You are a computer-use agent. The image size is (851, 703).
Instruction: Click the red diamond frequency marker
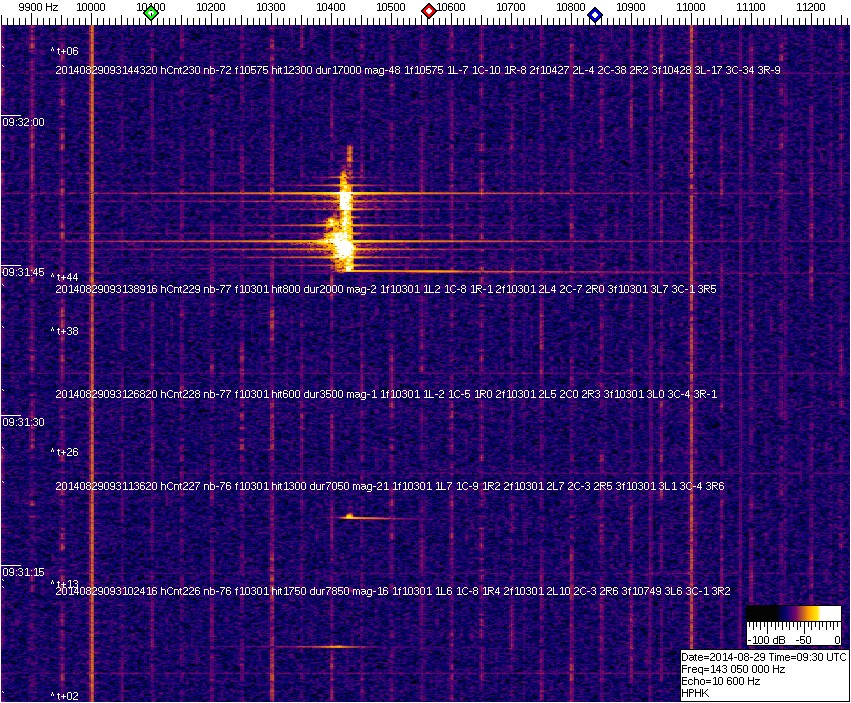(429, 11)
